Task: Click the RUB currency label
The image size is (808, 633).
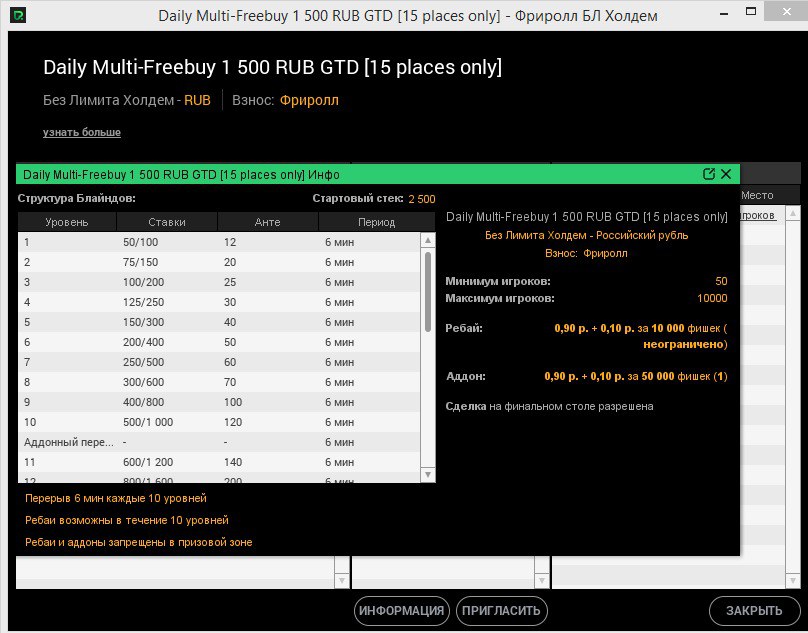Action: pyautogui.click(x=197, y=100)
